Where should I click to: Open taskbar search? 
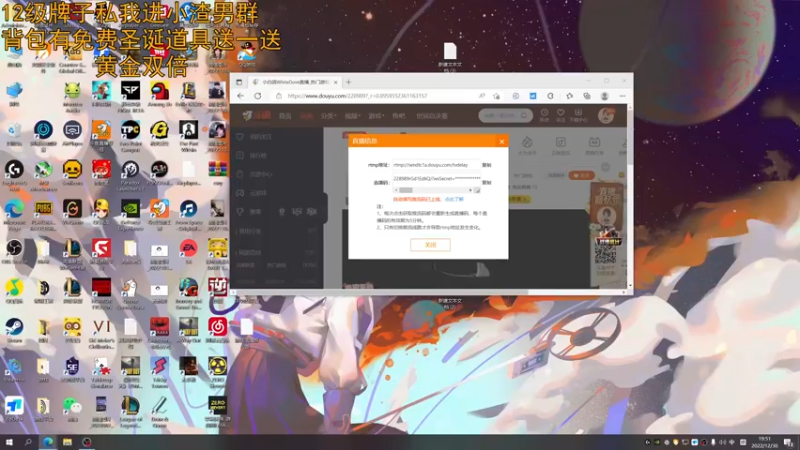[28, 442]
